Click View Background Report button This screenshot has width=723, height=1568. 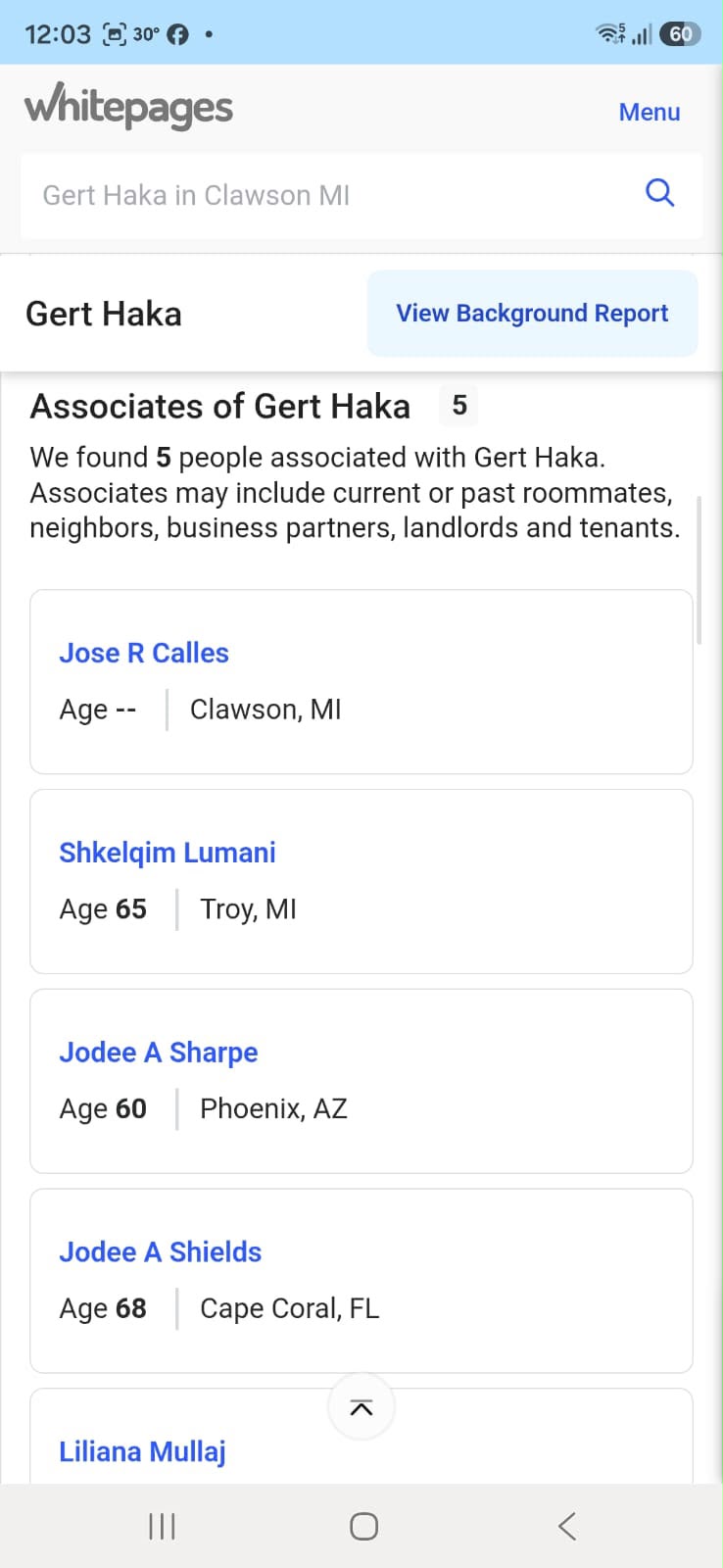click(x=532, y=314)
